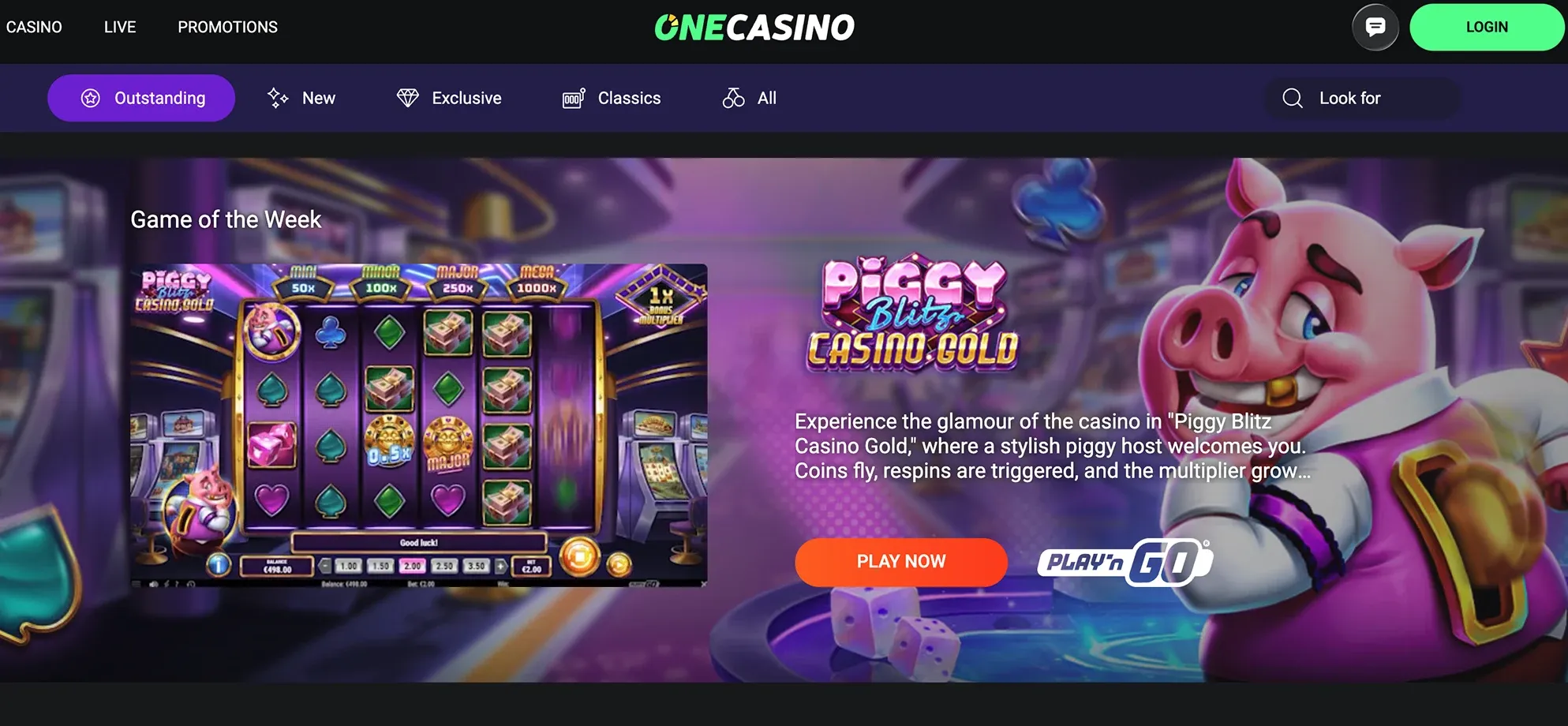Select the All games tab
The image size is (1568, 726).
coord(750,98)
